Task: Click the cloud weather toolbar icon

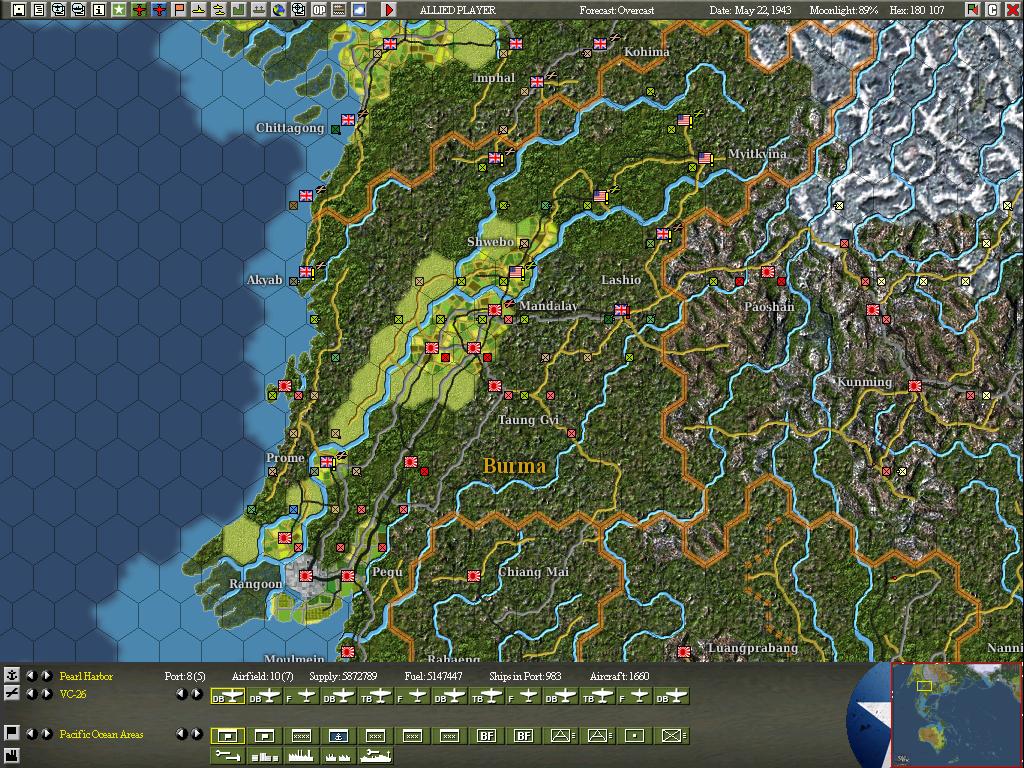Action: [359, 9]
